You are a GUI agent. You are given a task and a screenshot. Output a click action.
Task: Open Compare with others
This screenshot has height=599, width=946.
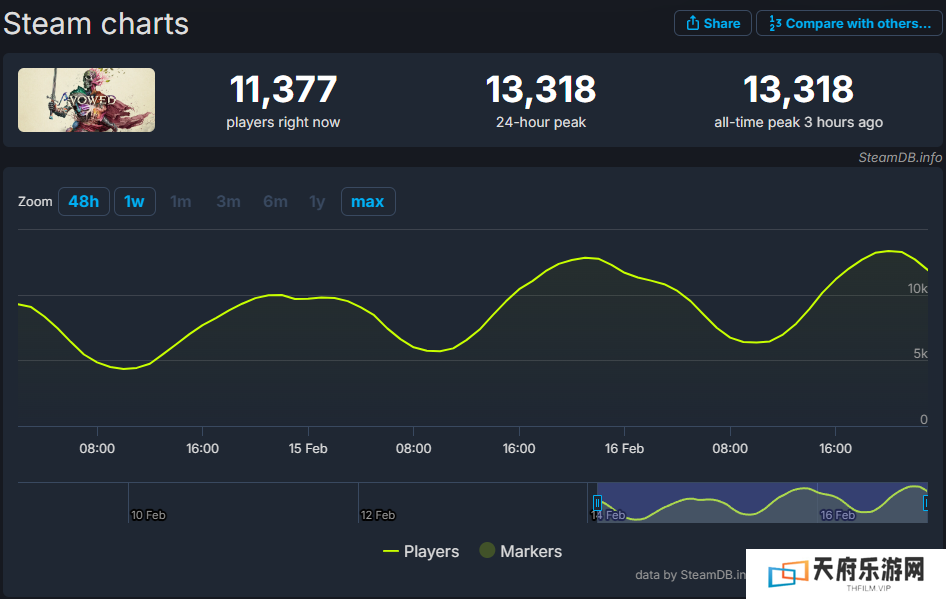coord(849,24)
